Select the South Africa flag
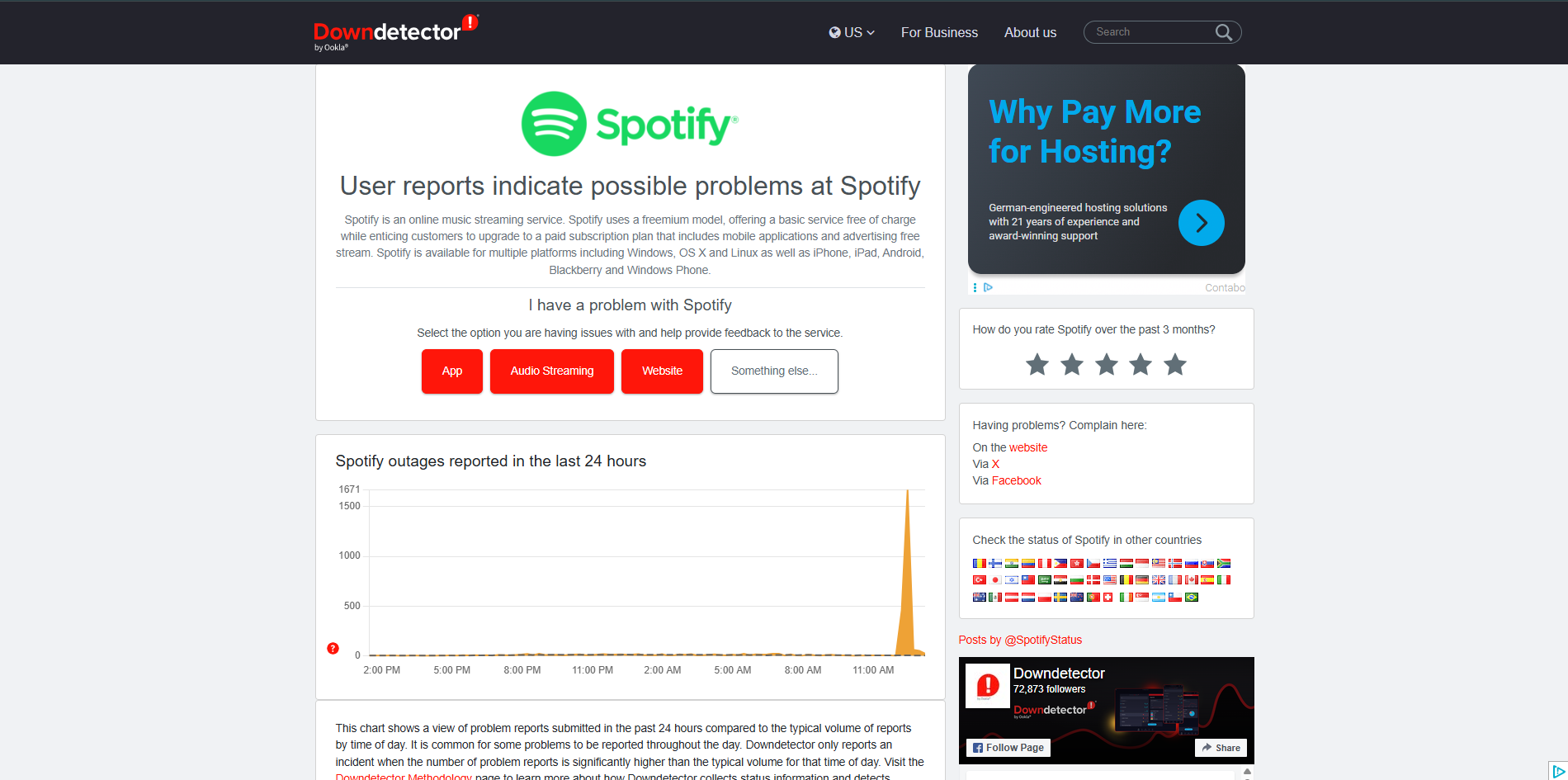The height and width of the screenshot is (780, 1568). click(x=1224, y=564)
